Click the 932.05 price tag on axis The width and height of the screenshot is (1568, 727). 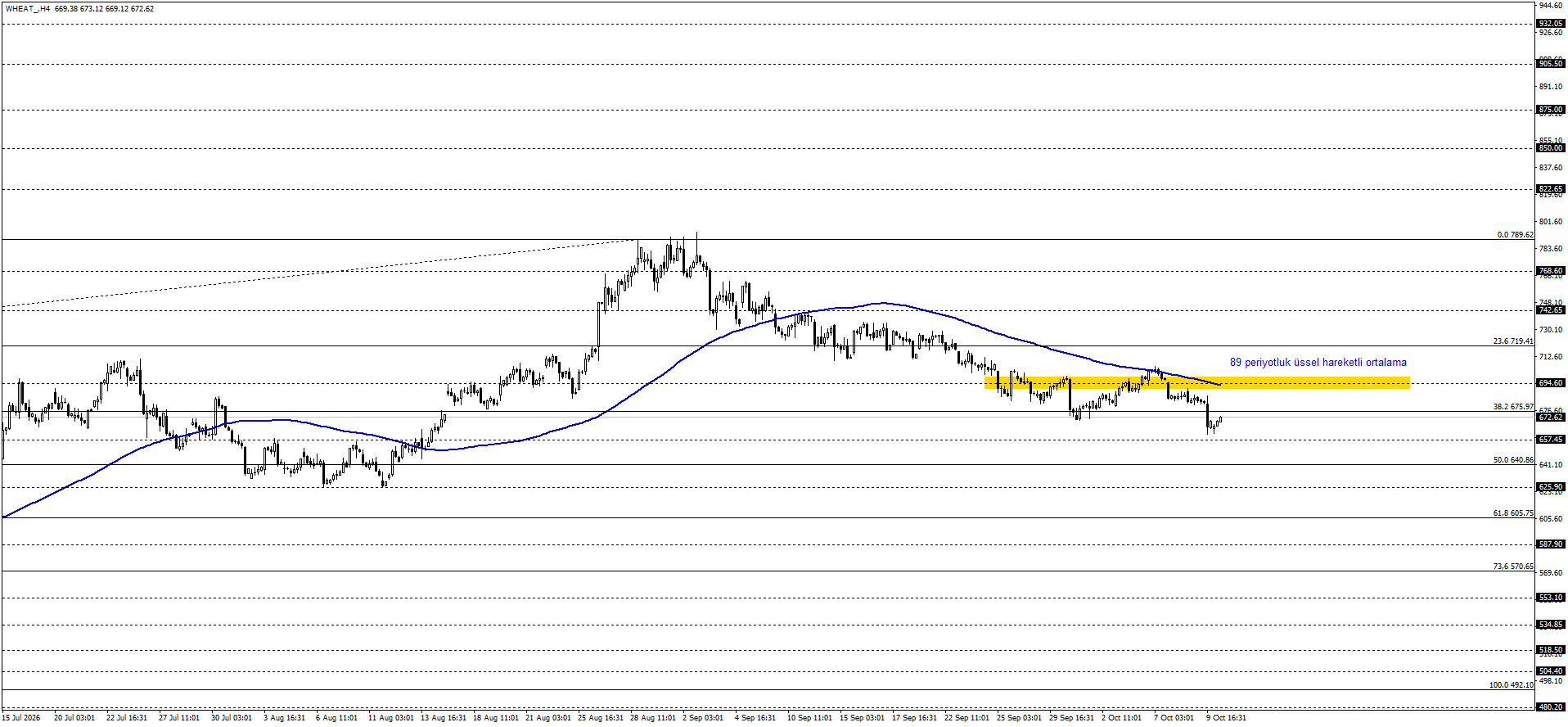(1551, 24)
